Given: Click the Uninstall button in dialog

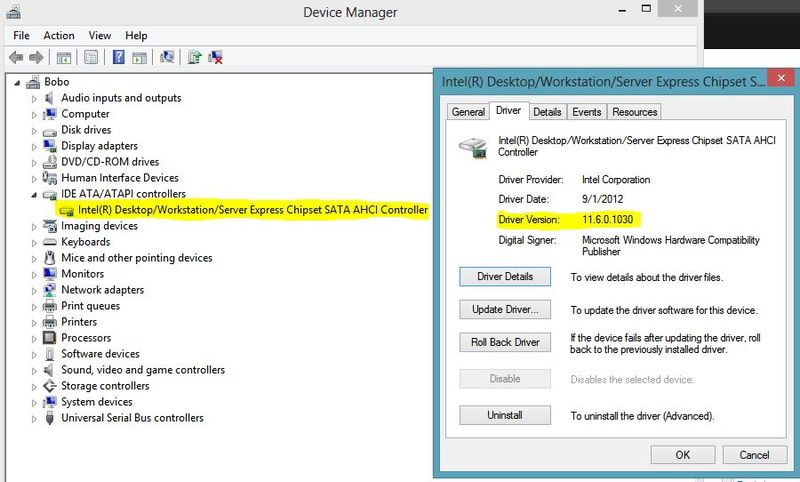Looking at the screenshot, I should point(505,415).
